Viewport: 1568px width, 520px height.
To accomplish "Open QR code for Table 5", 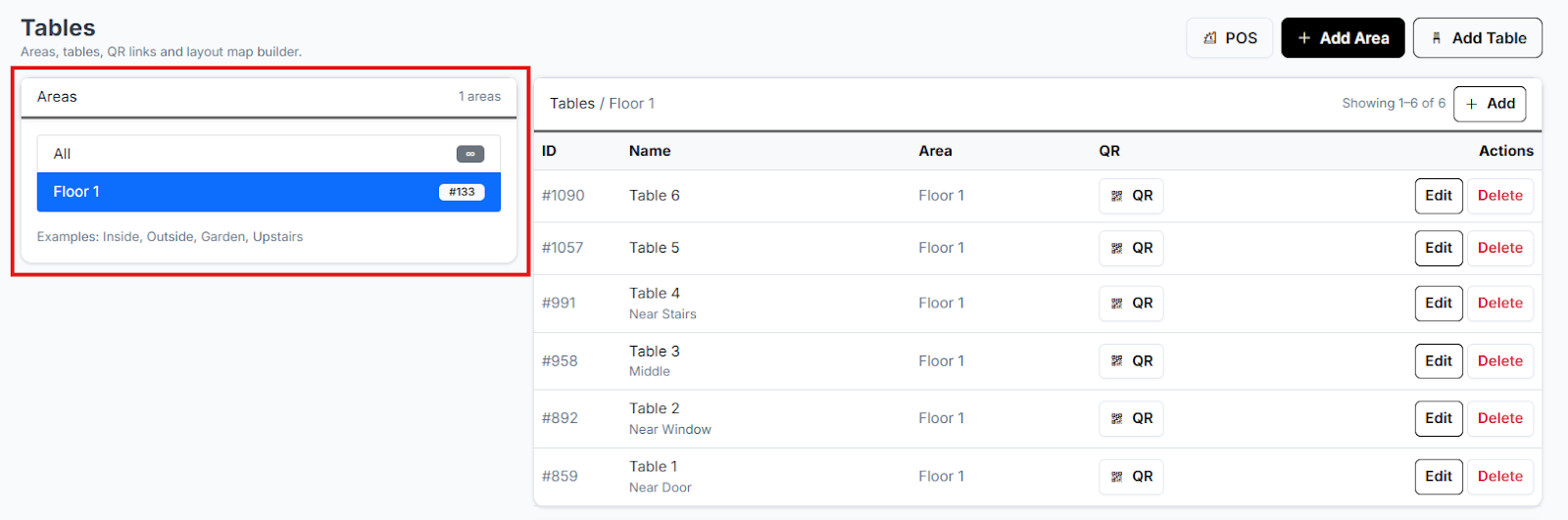I will [x=1131, y=248].
